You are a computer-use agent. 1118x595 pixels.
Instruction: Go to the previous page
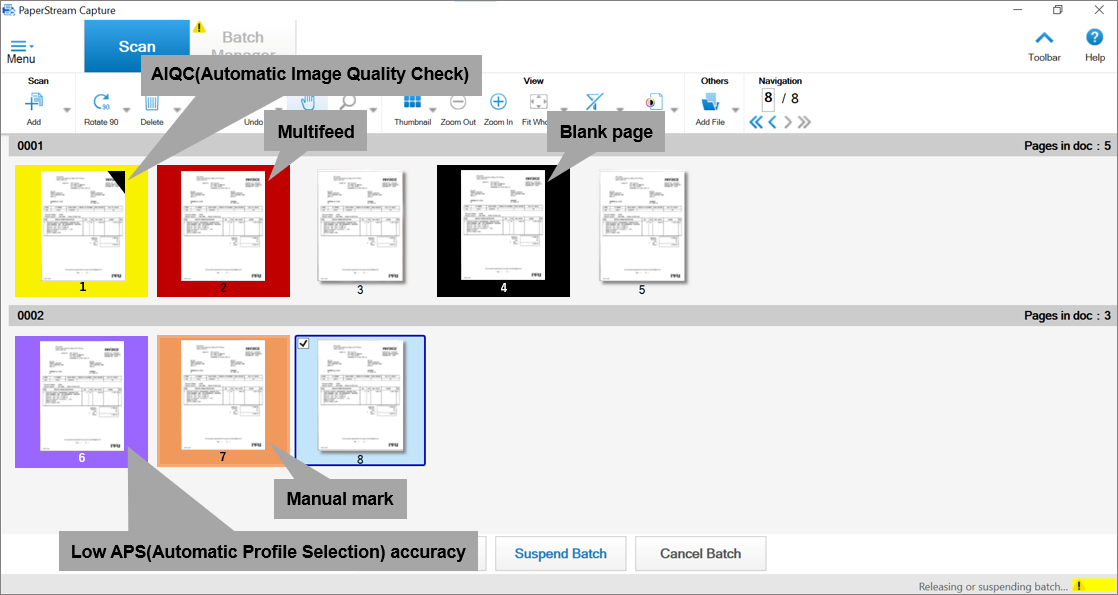(x=772, y=122)
